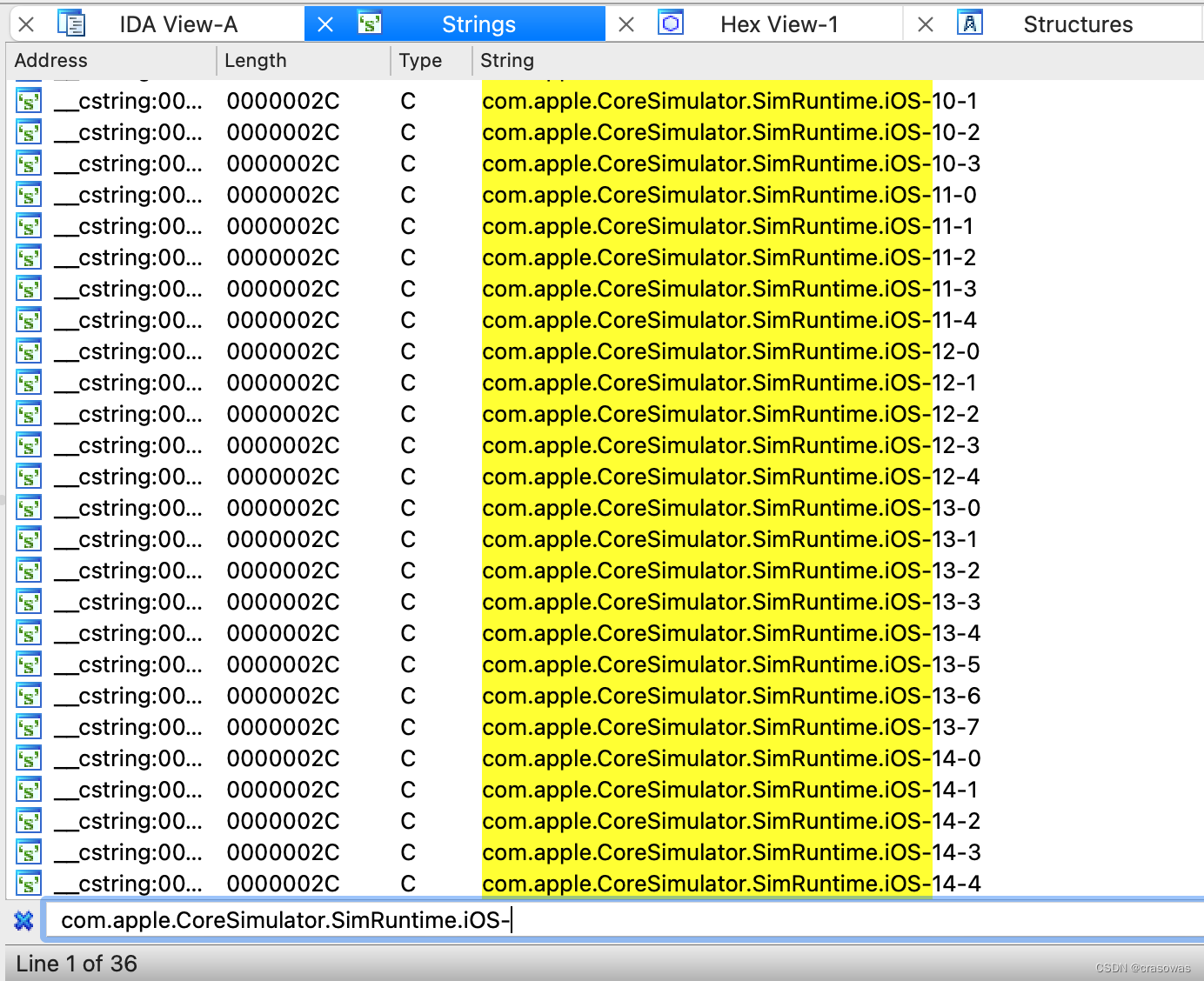Click string icon of the iOS-13-3 row
The height and width of the screenshot is (981, 1204).
[x=29, y=602]
